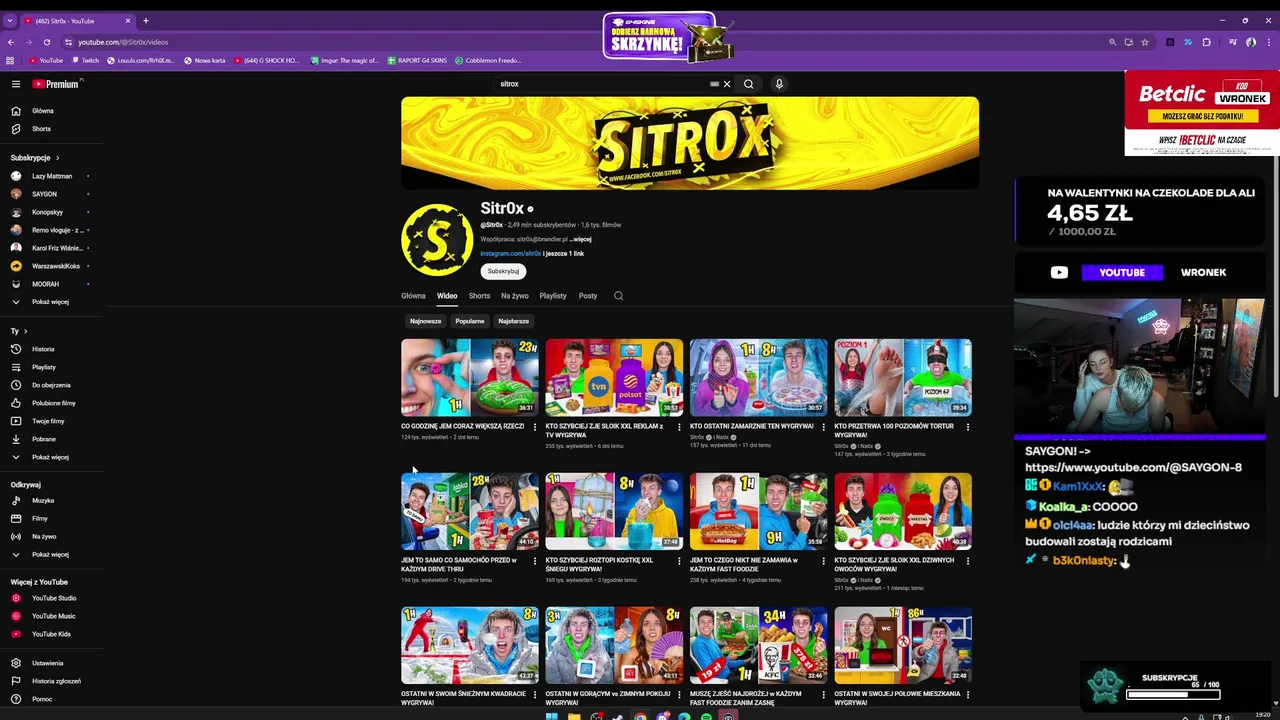This screenshot has width=1280, height=720.
Task: Click the YouTube Premium logo
Action: click(56, 84)
